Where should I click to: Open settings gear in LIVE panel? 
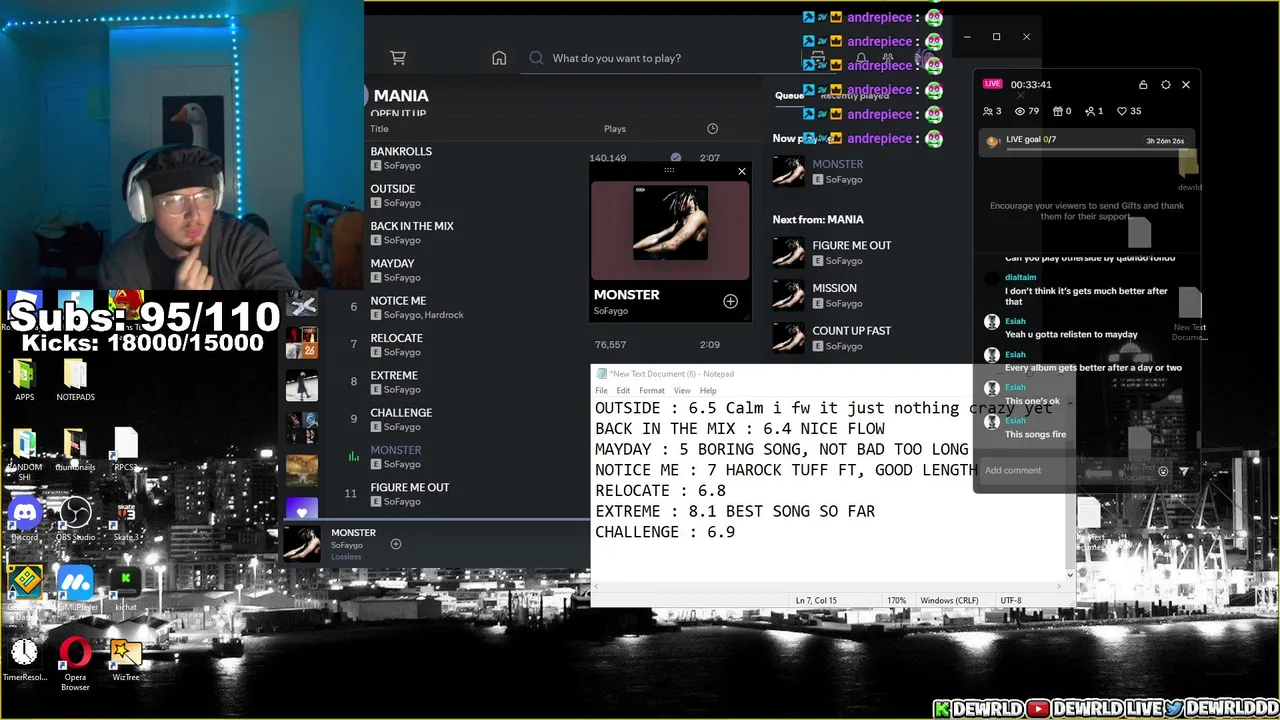[x=1165, y=85]
